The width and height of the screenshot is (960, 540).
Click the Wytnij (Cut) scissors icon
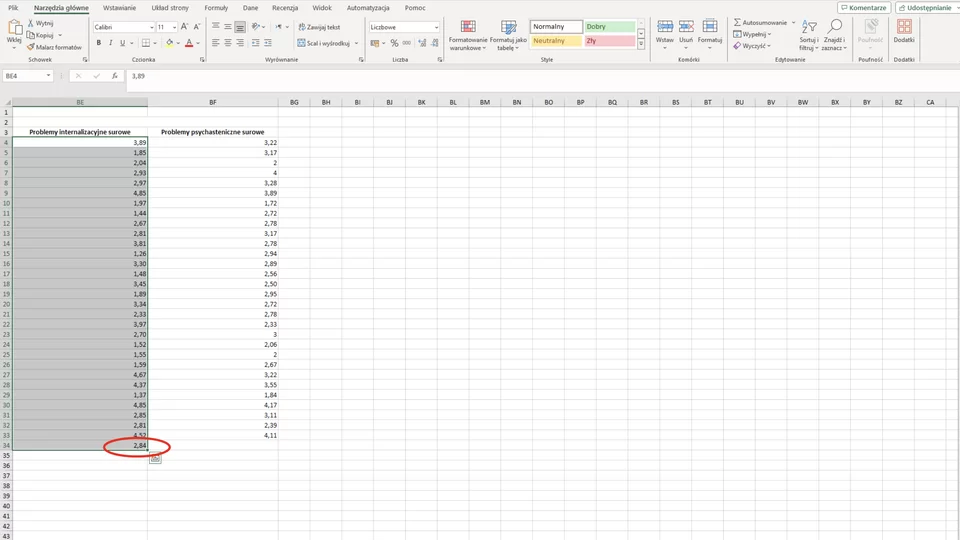click(31, 23)
